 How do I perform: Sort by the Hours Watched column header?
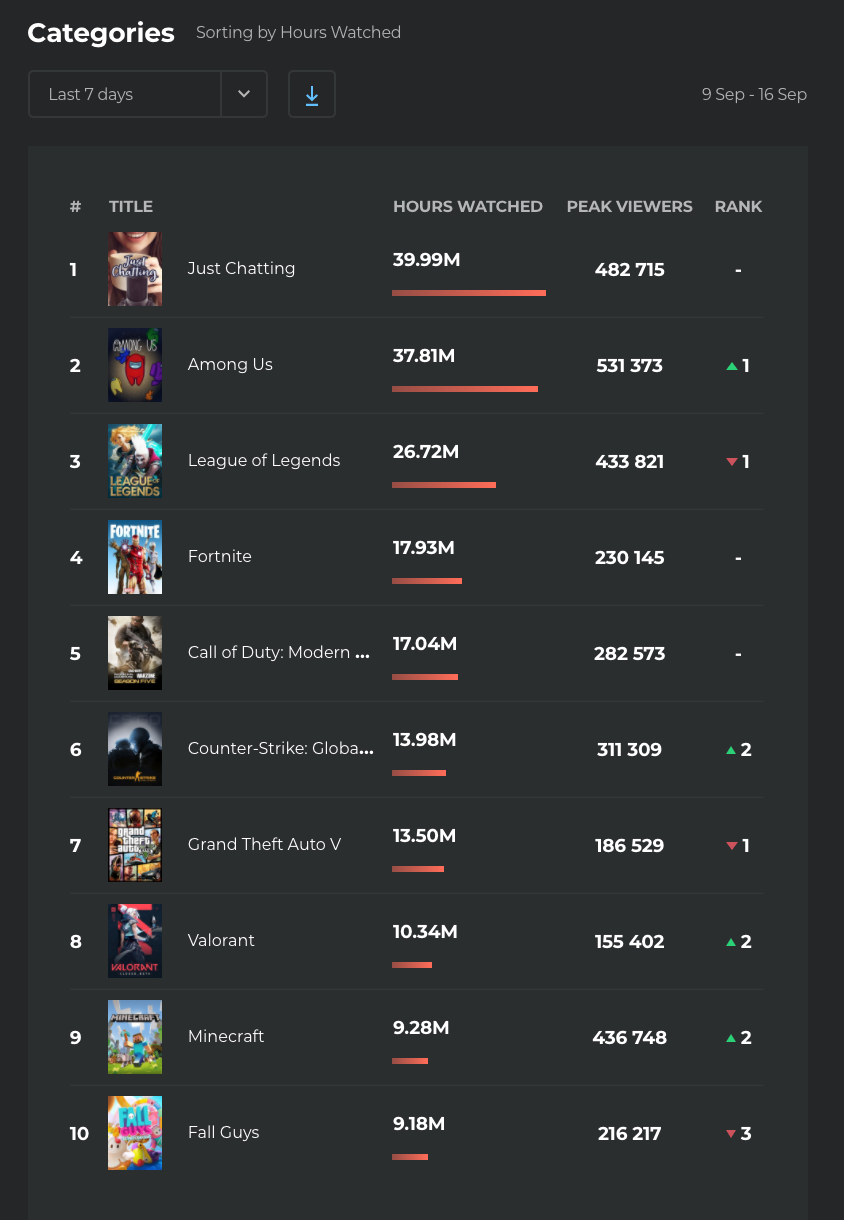[x=467, y=207]
